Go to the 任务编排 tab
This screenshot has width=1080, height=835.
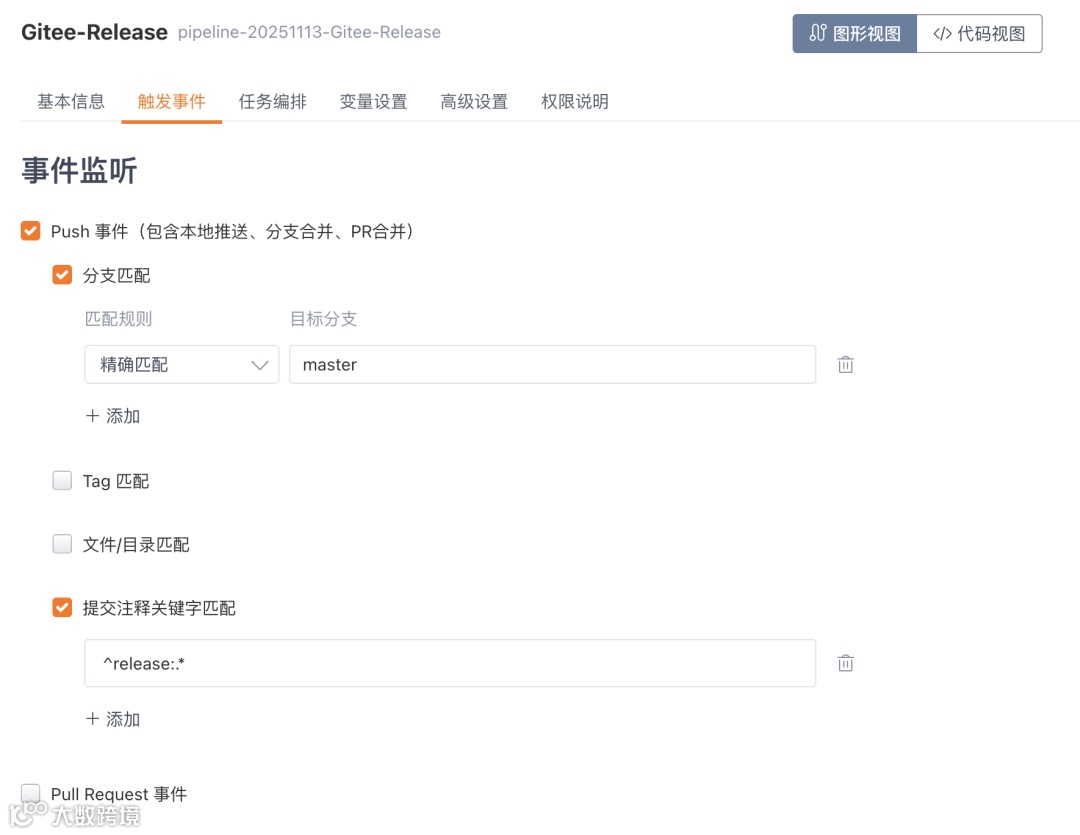point(272,101)
